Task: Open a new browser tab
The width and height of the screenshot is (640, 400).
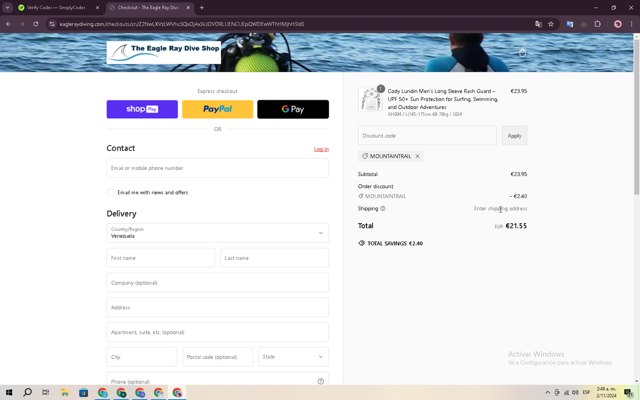Action: [x=202, y=7]
